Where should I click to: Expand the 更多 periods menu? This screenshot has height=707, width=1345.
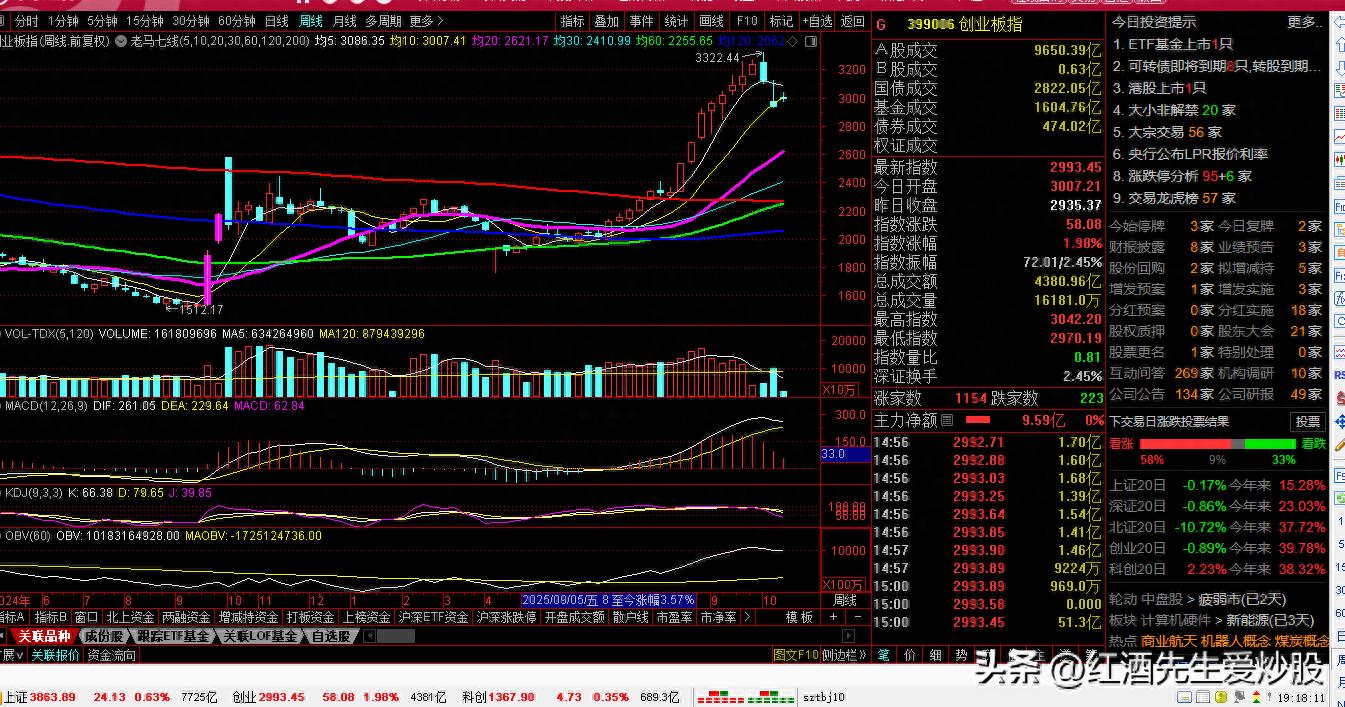coord(426,21)
